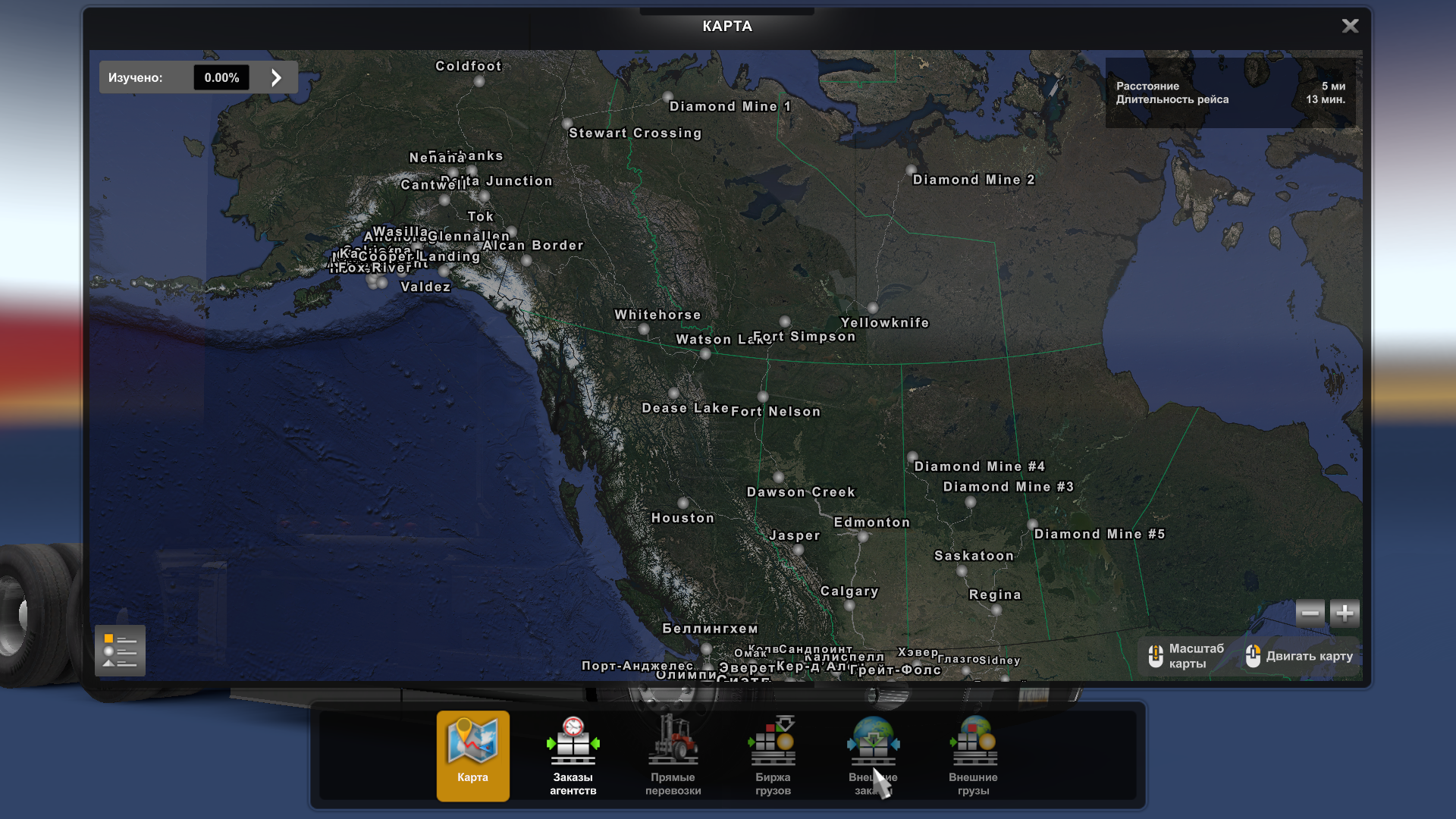
Task: Select Coldfoot city marker
Action: [x=479, y=81]
